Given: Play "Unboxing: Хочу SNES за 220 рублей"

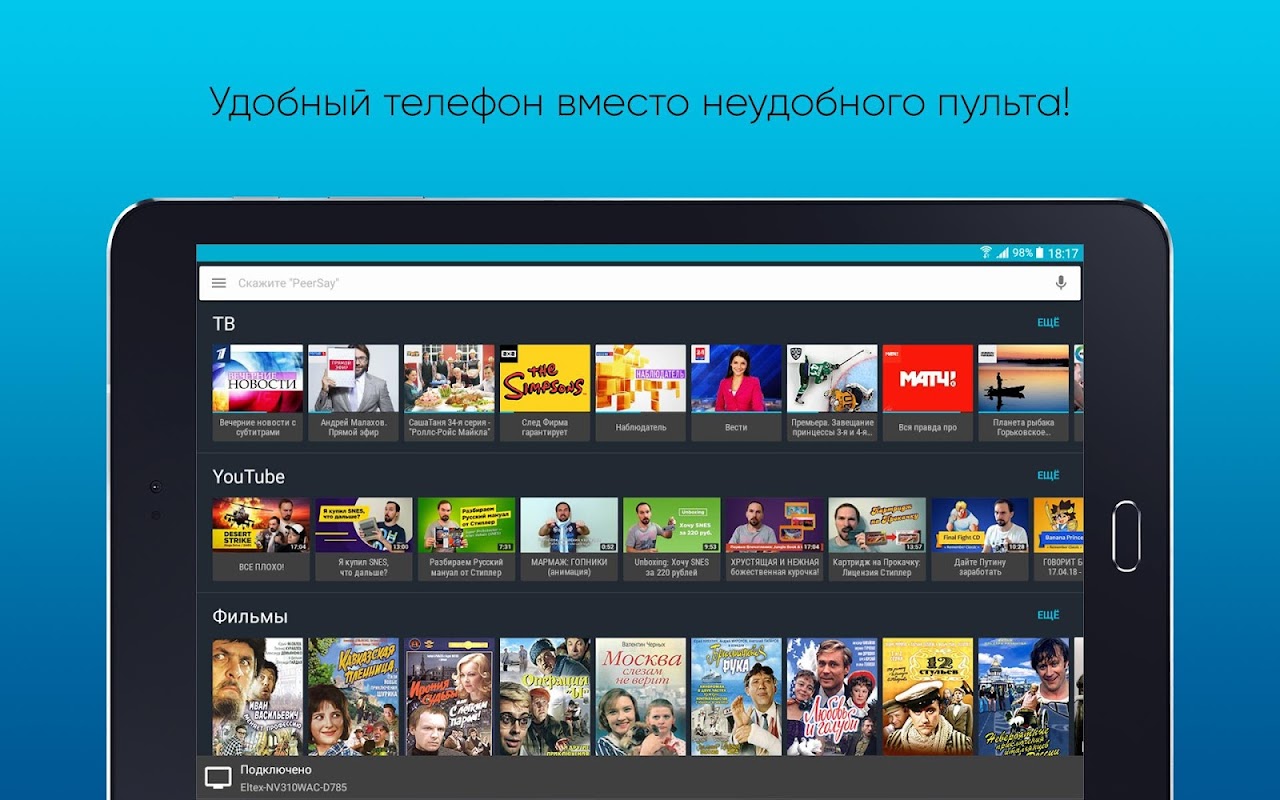Looking at the screenshot, I should [x=672, y=540].
